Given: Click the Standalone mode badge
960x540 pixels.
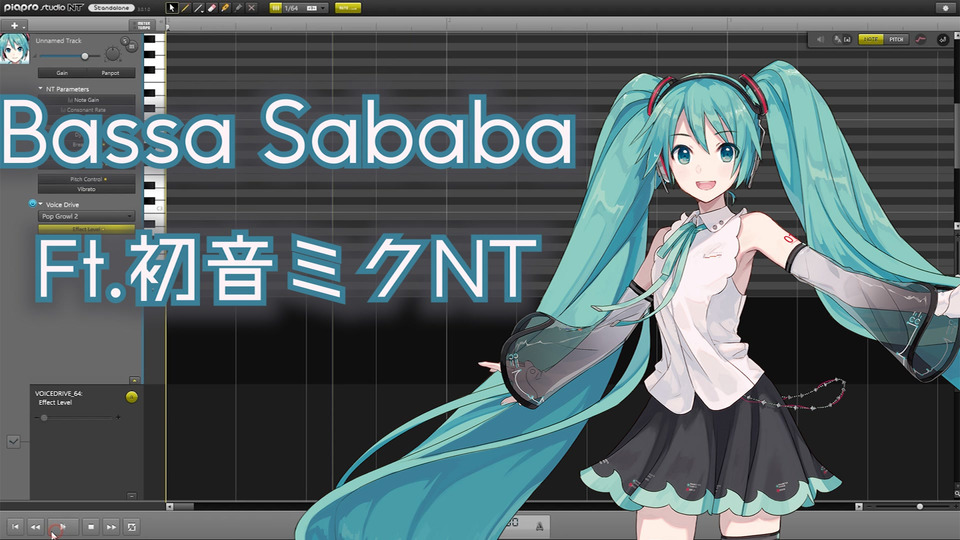Looking at the screenshot, I should click(111, 8).
